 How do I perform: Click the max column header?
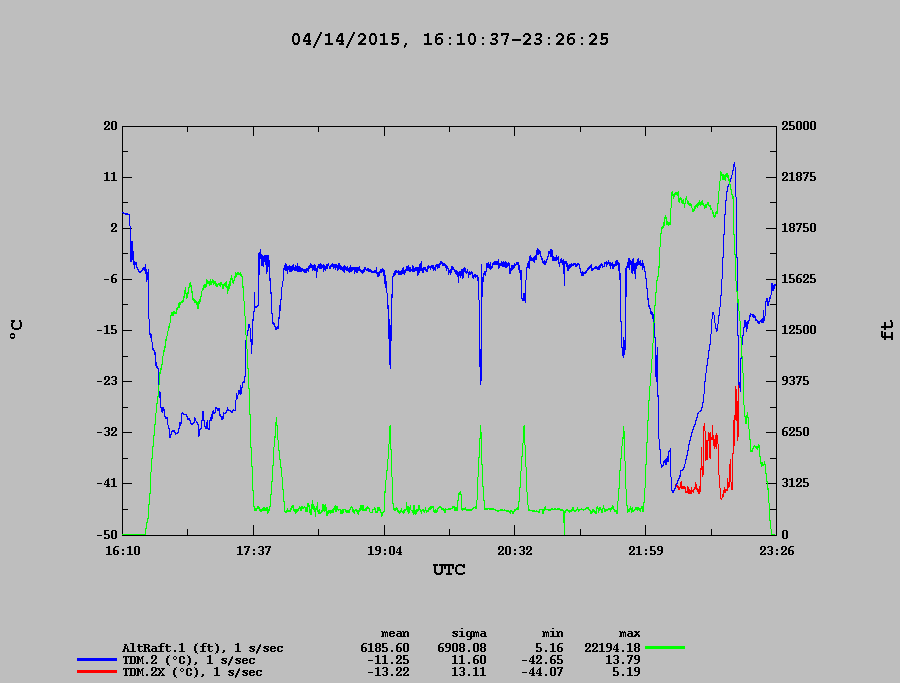click(x=629, y=634)
